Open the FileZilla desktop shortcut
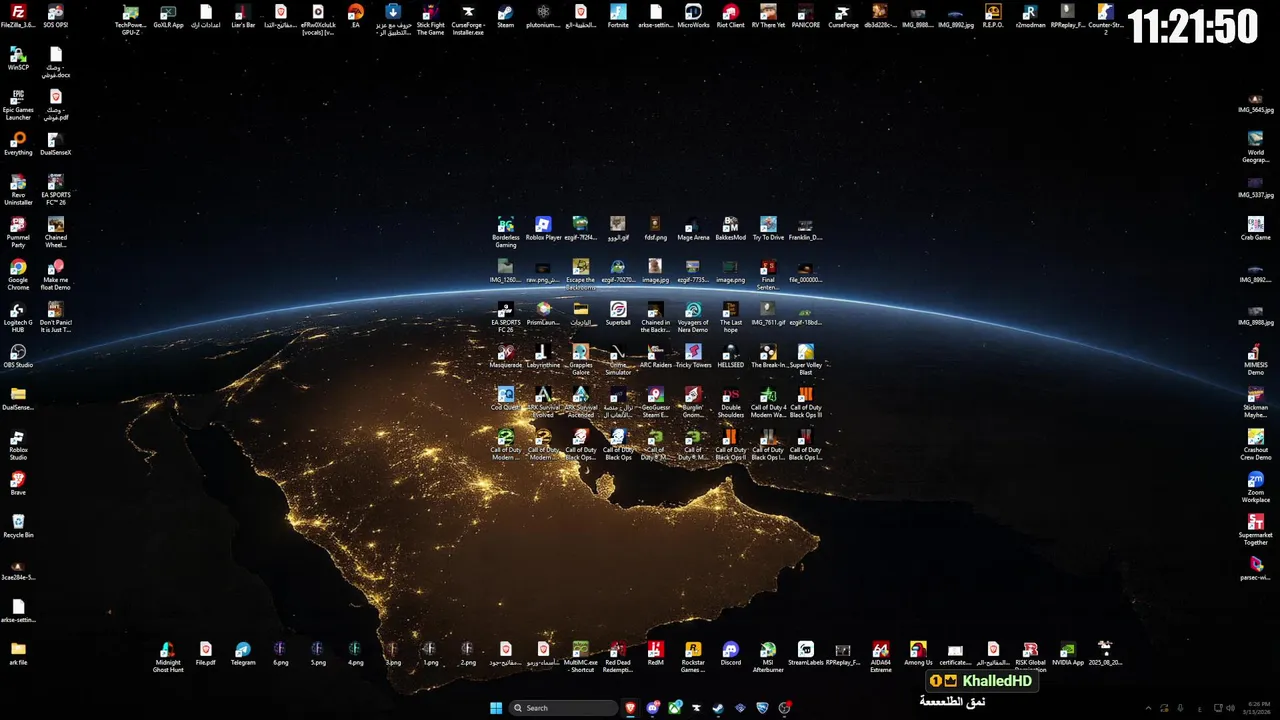This screenshot has height=720, width=1280. tap(18, 17)
